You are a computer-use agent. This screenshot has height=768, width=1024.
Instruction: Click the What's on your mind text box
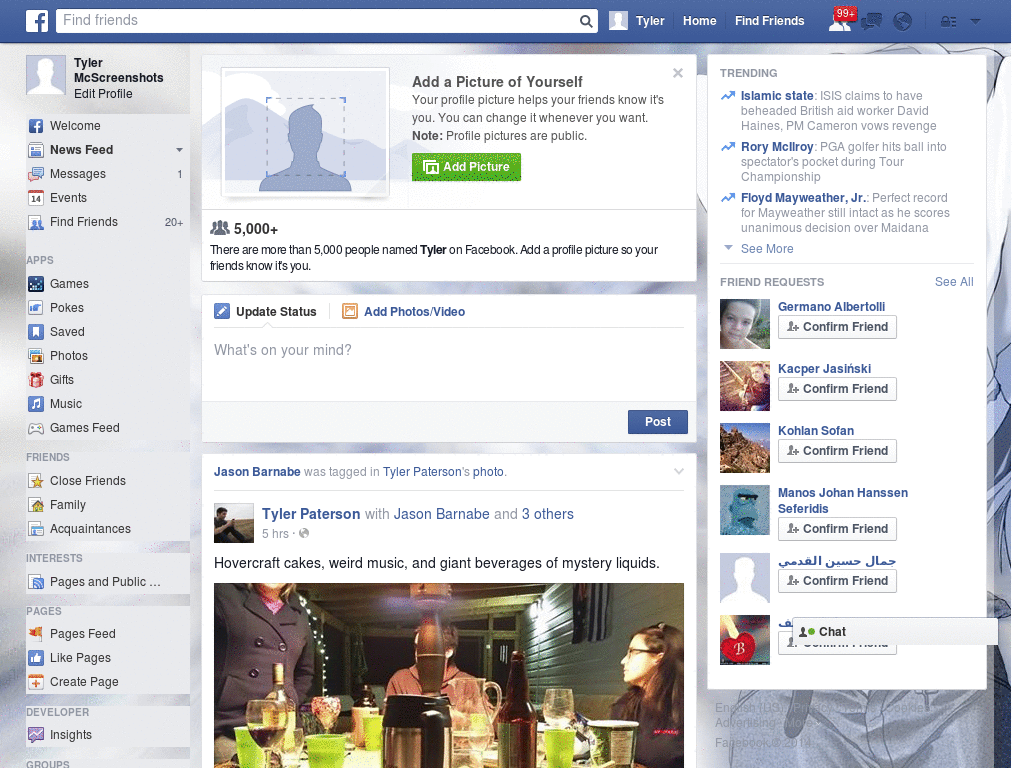(449, 364)
